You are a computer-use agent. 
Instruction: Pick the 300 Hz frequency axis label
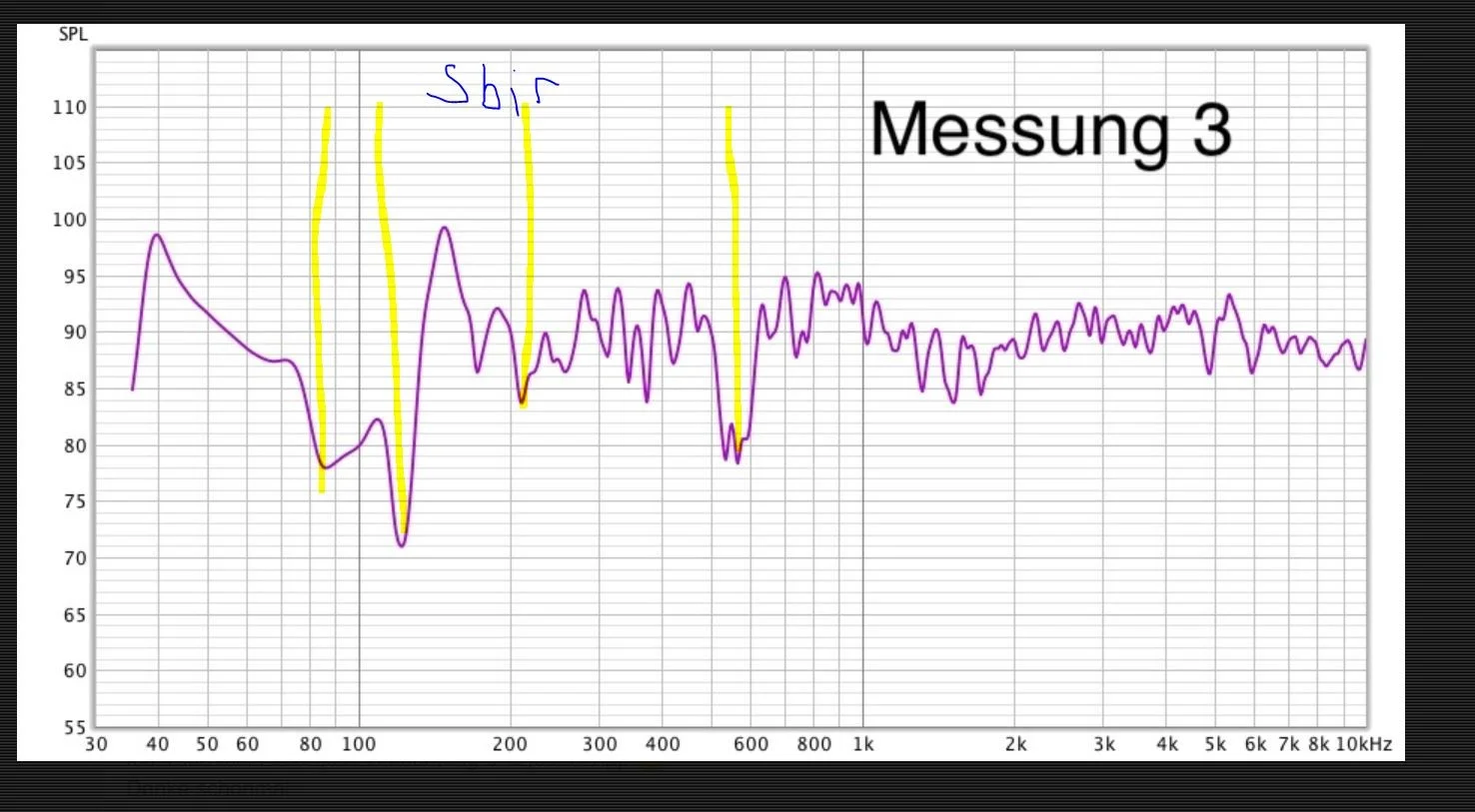[x=600, y=744]
